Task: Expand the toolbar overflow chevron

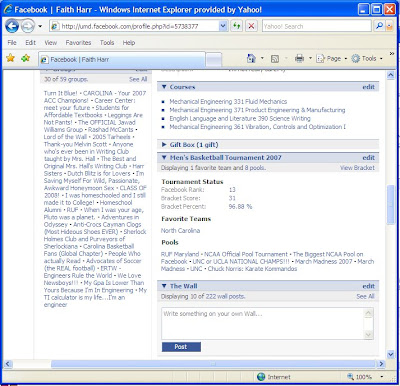Action: pyautogui.click(x=392, y=54)
